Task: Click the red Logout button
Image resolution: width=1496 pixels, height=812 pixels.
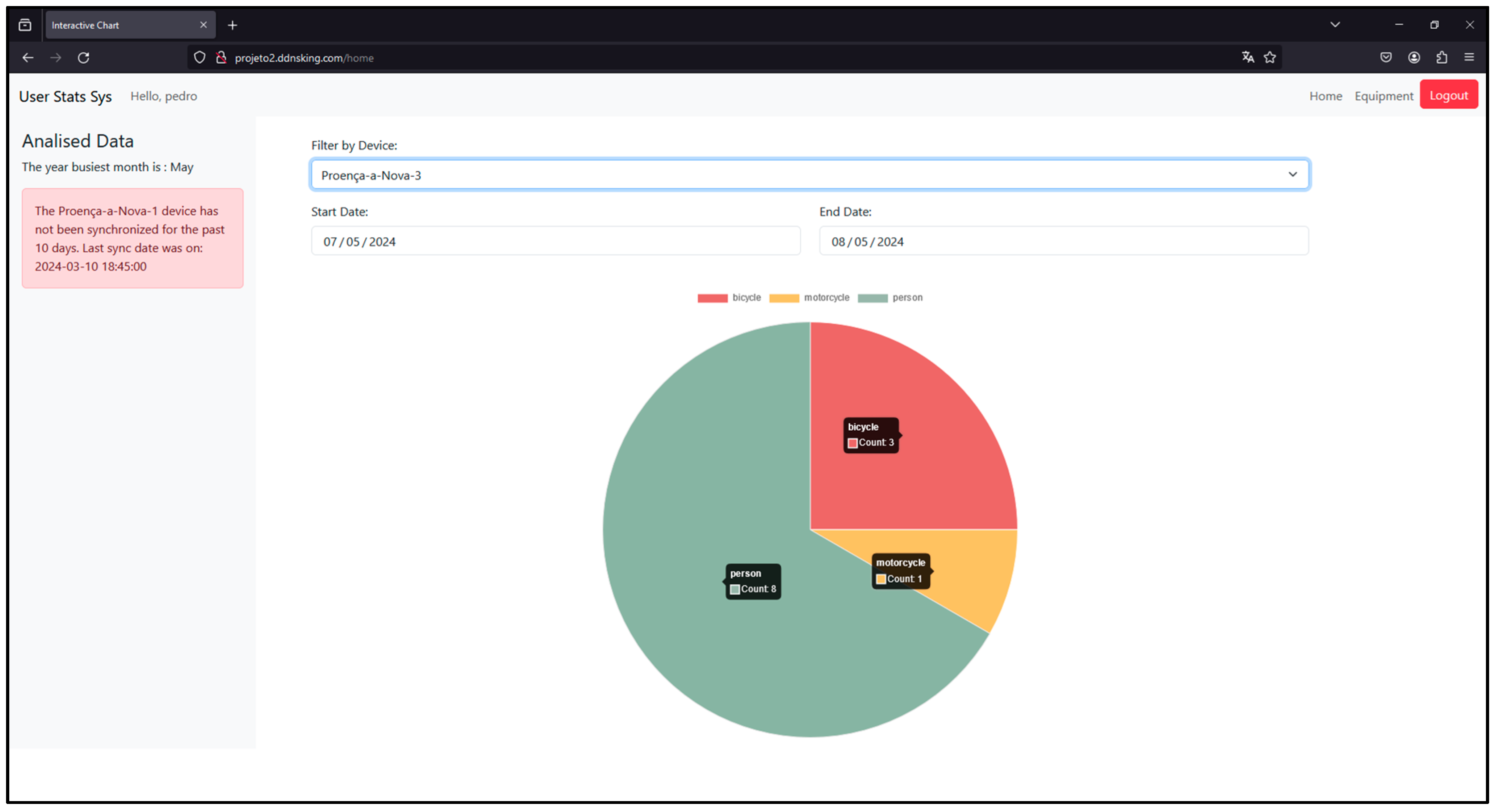Action: pyautogui.click(x=1448, y=95)
